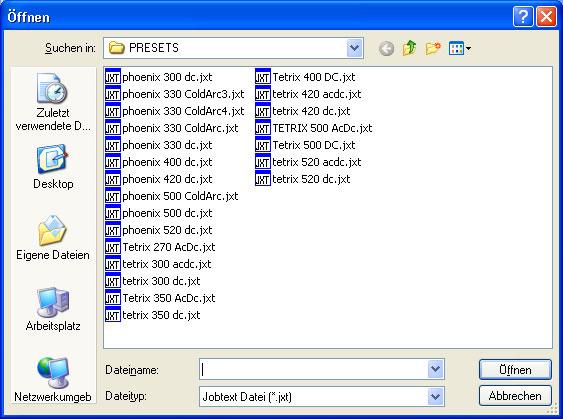The image size is (563, 419).
Task: Select JXT icon of tetrix 350 dc.jxt
Action: 112,315
